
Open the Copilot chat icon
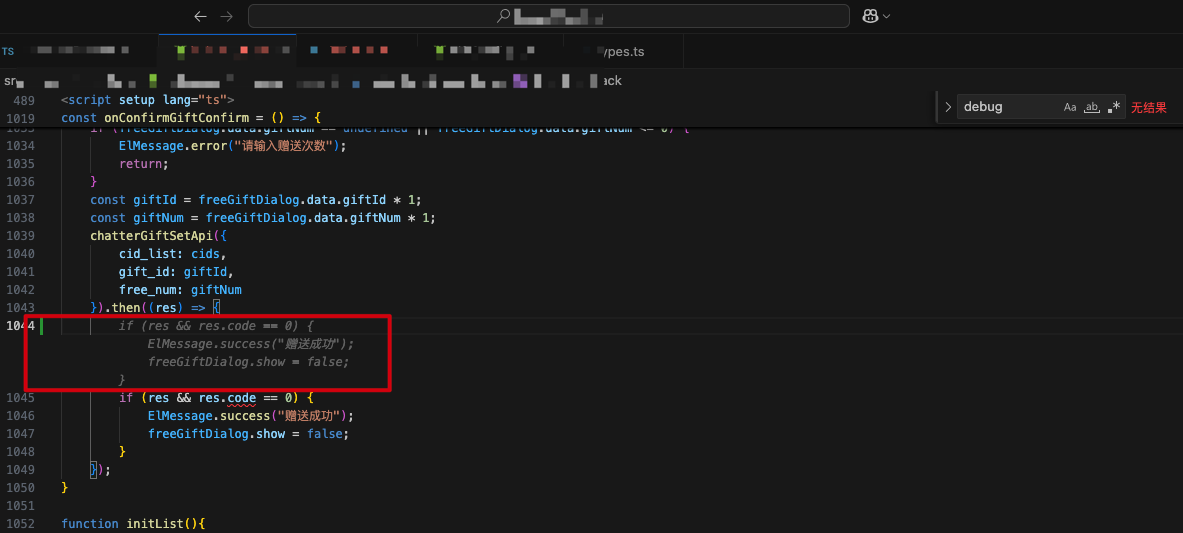(x=870, y=16)
